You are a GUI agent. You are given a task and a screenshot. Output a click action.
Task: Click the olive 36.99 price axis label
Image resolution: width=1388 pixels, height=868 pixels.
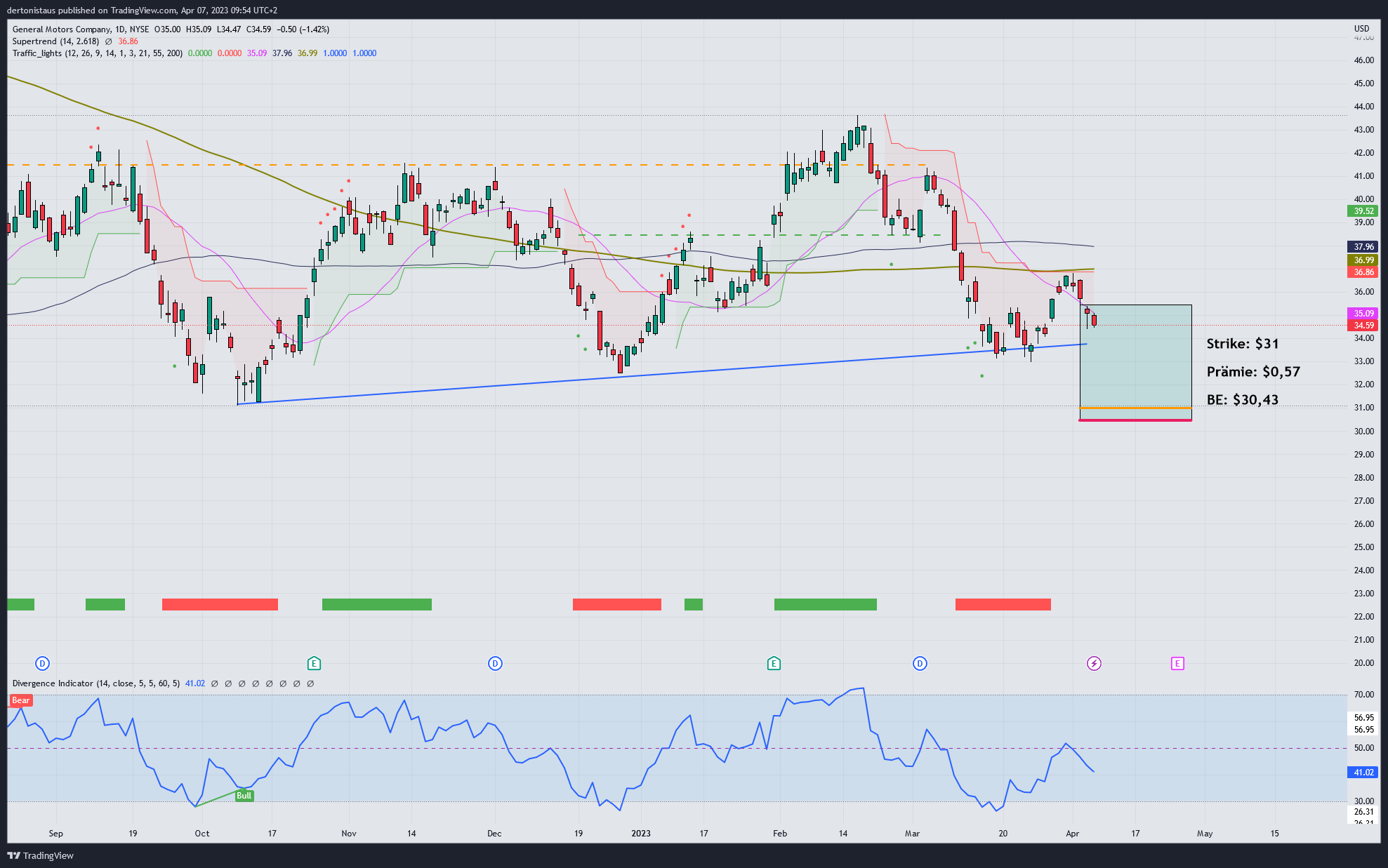1363,260
